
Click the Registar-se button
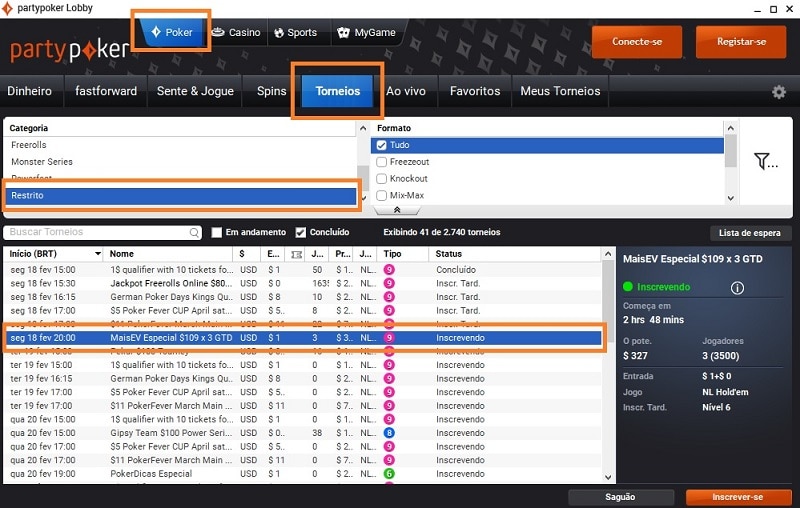click(741, 42)
